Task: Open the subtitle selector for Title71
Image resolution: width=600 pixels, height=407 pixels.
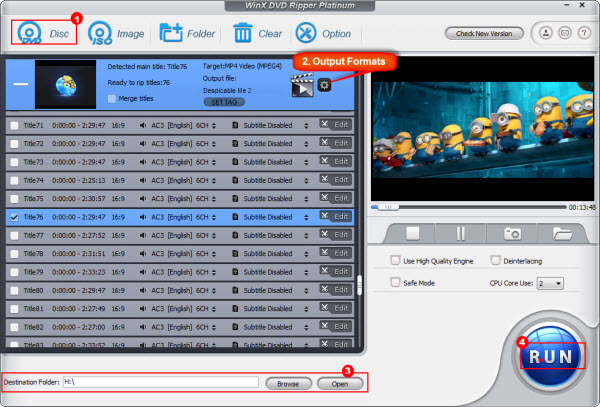Action: coord(306,125)
